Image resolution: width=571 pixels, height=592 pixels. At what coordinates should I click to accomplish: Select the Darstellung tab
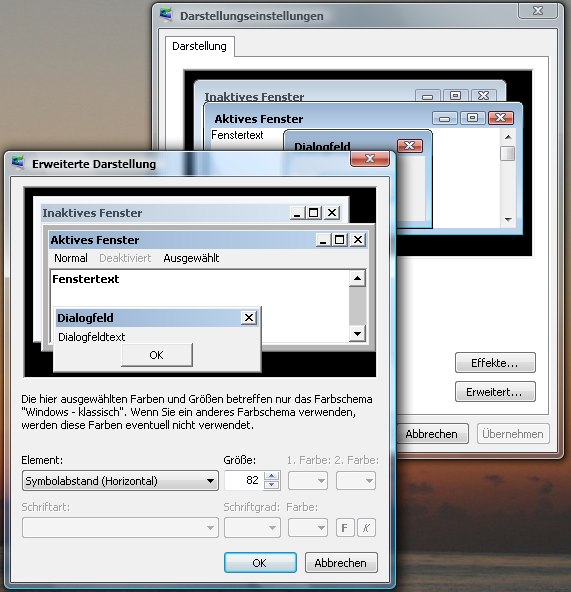(x=199, y=46)
